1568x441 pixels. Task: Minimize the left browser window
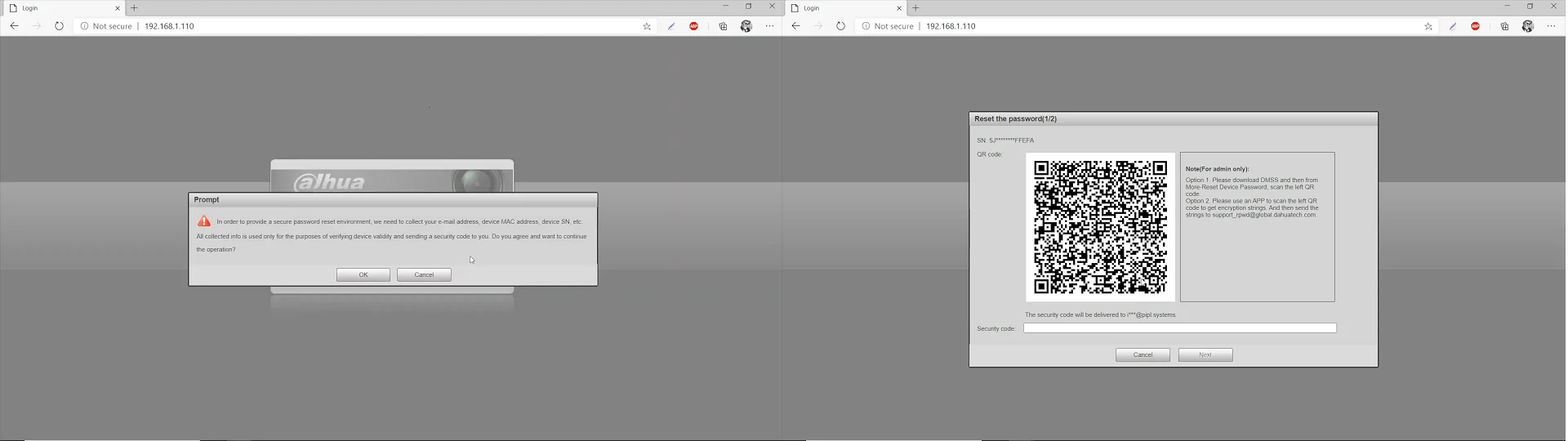[725, 7]
